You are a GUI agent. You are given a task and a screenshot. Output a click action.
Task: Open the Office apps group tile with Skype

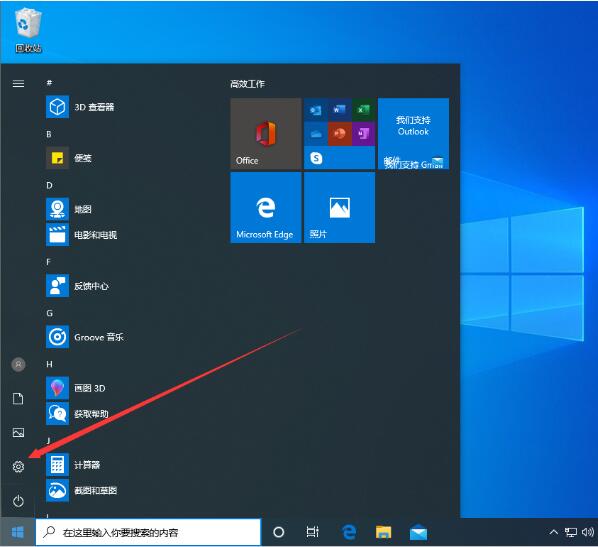point(339,134)
